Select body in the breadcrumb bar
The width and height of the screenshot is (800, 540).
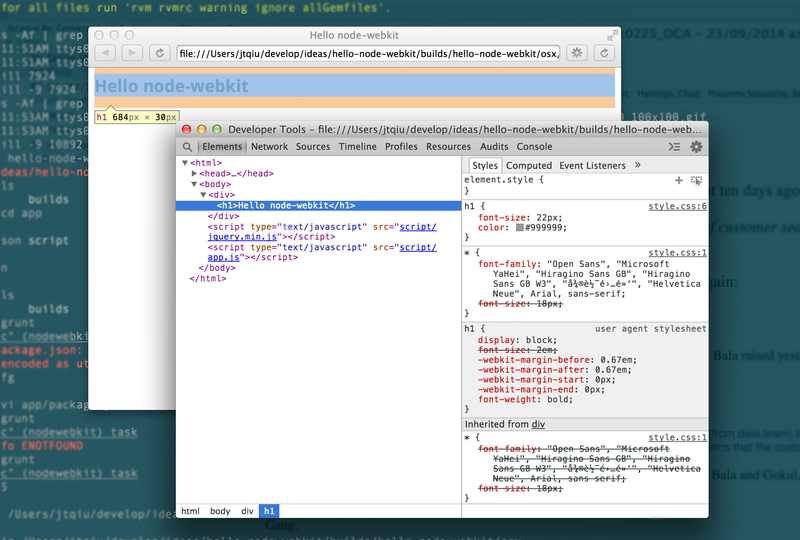[x=220, y=511]
